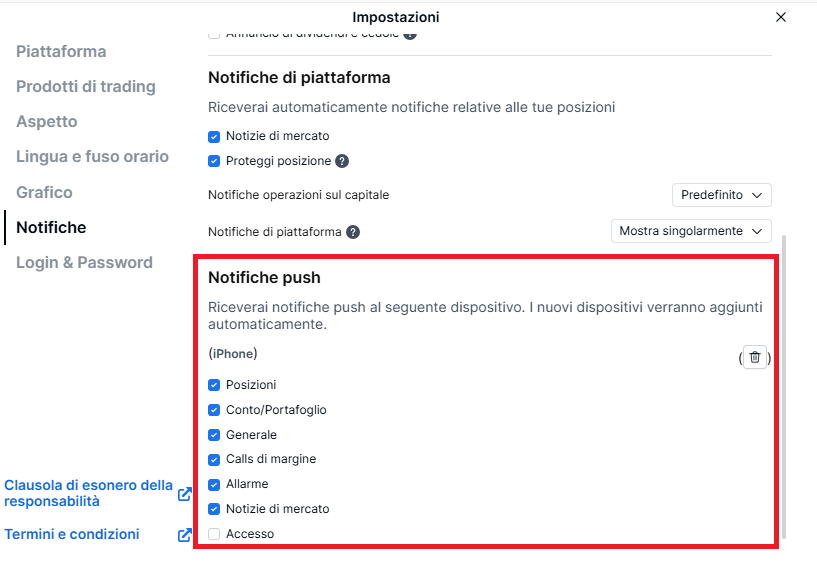Viewport: 817px width, 576px height.
Task: Open external link icon beside Termini e condizioni
Action: tap(184, 535)
